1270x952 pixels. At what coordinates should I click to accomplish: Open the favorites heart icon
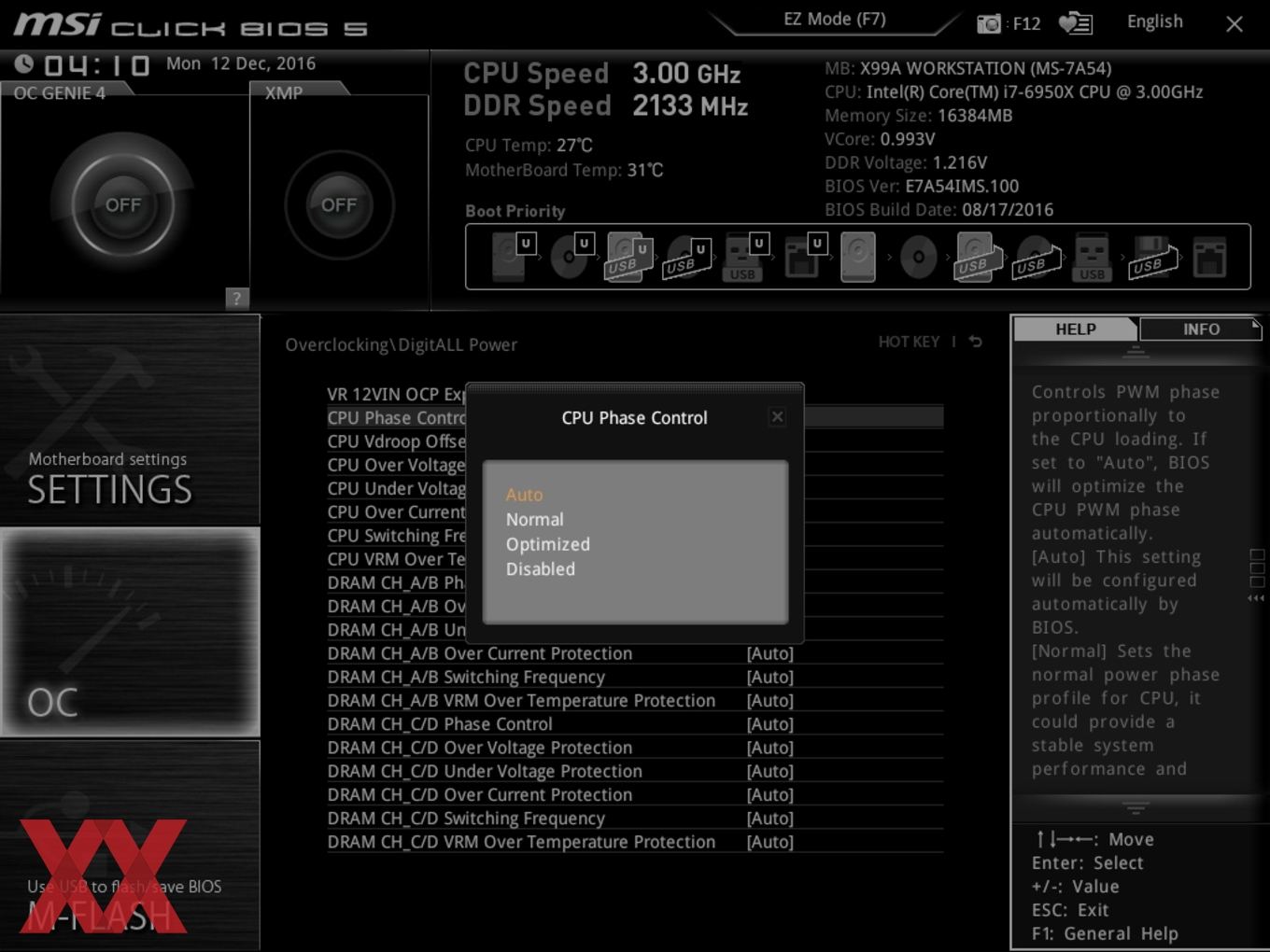pyautogui.click(x=1075, y=23)
